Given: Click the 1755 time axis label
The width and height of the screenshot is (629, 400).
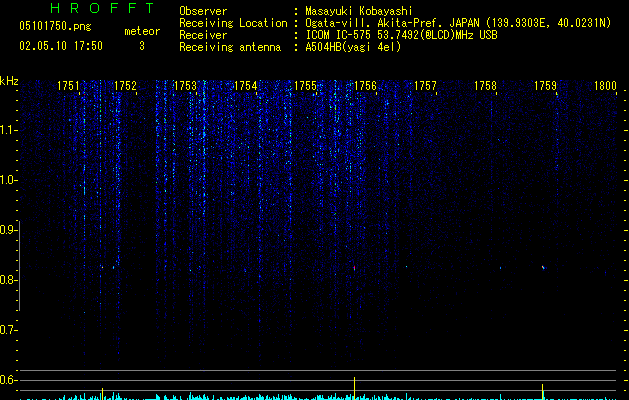Looking at the screenshot, I should coord(305,86).
